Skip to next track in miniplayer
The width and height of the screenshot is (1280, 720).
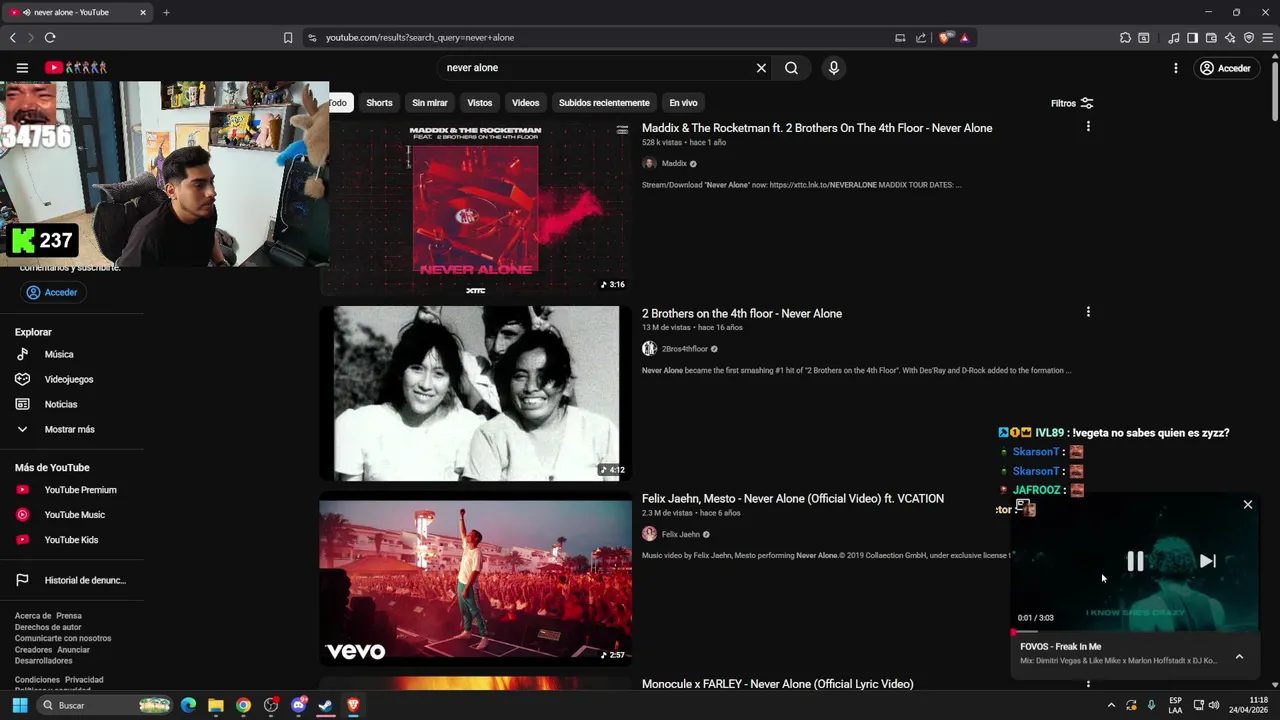click(1208, 561)
